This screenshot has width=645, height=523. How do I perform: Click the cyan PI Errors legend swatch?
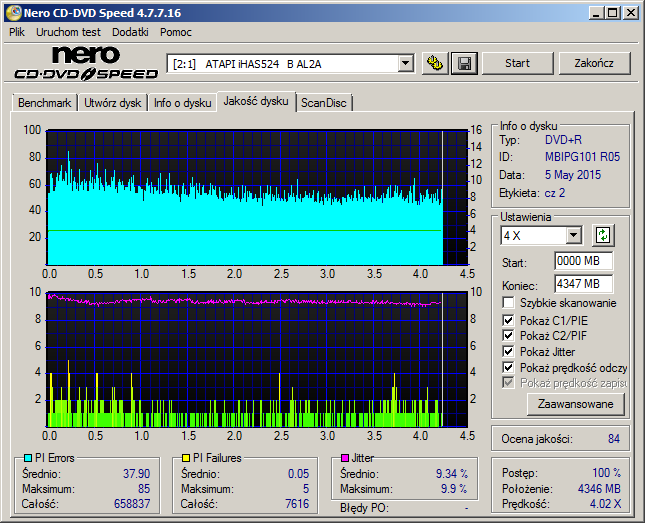pyautogui.click(x=28, y=458)
